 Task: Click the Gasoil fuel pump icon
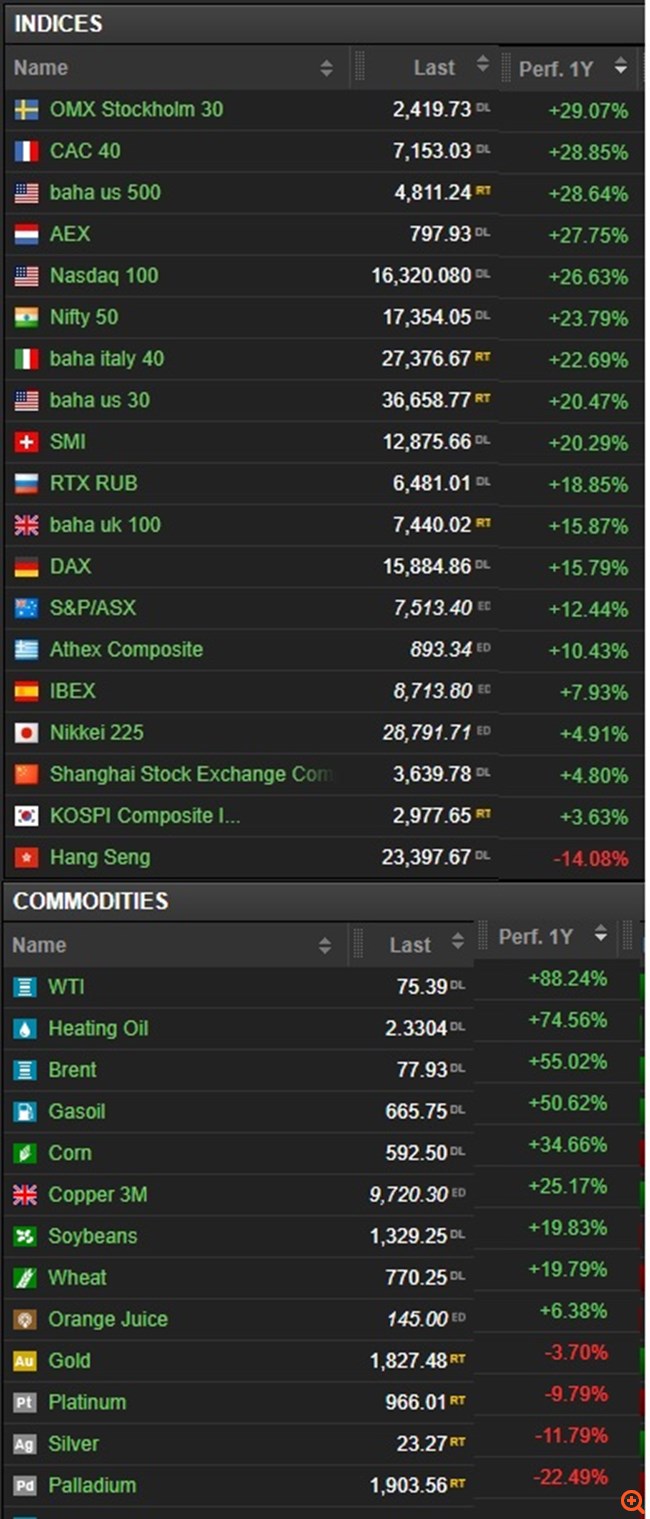(x=24, y=1112)
